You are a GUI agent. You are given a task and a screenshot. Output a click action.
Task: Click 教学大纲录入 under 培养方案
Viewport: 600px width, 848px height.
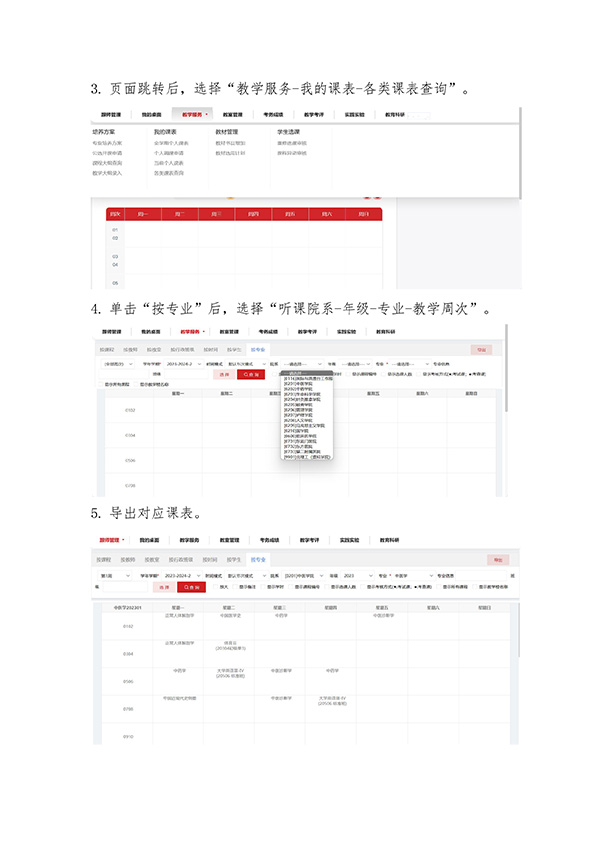tap(107, 173)
